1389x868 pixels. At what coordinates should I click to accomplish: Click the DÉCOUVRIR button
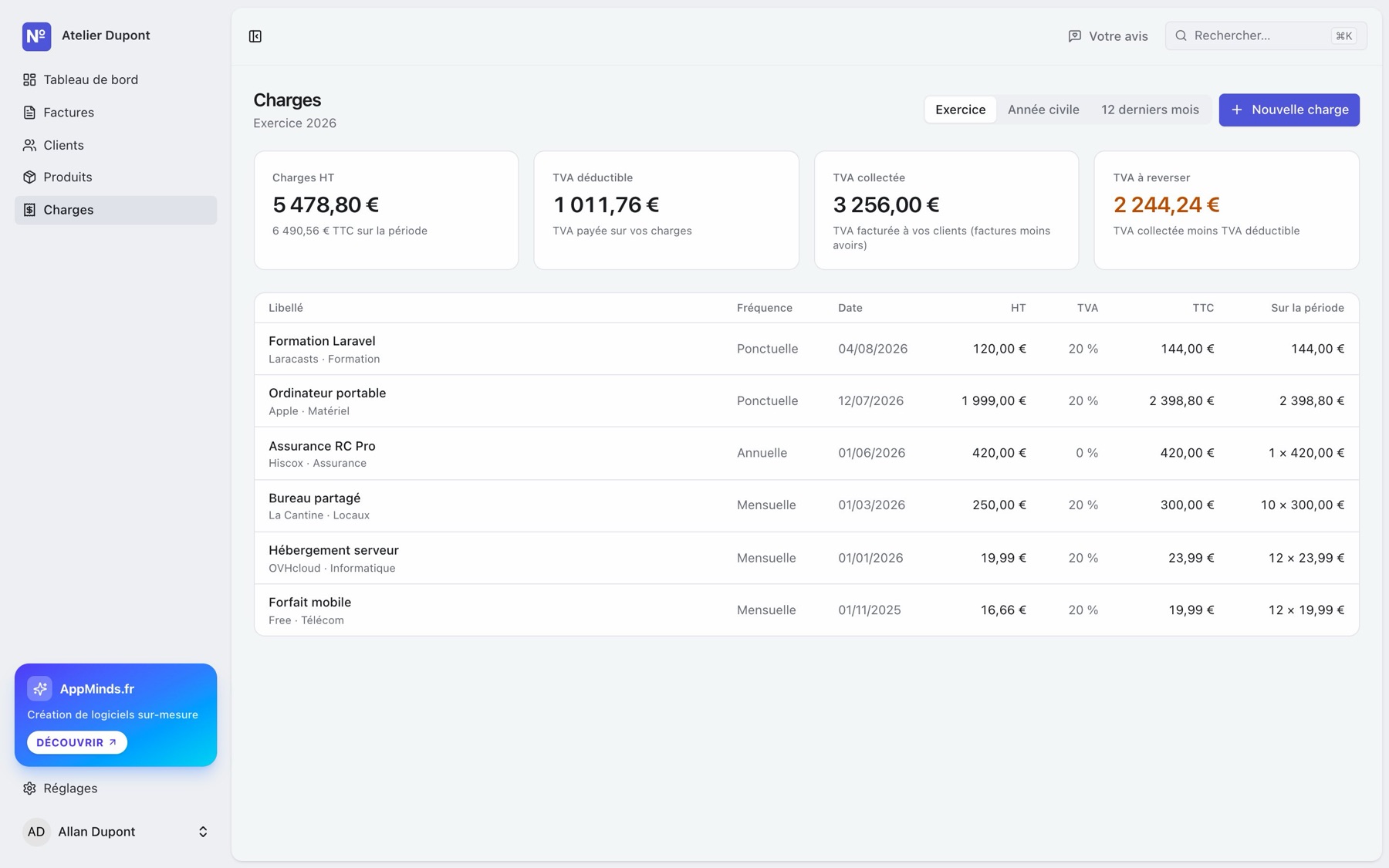(x=77, y=742)
